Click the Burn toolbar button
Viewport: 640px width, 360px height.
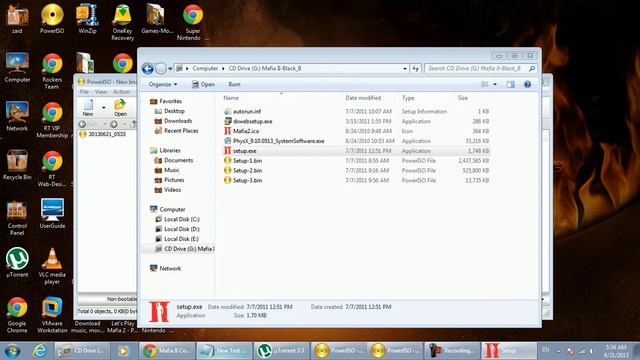tap(234, 84)
